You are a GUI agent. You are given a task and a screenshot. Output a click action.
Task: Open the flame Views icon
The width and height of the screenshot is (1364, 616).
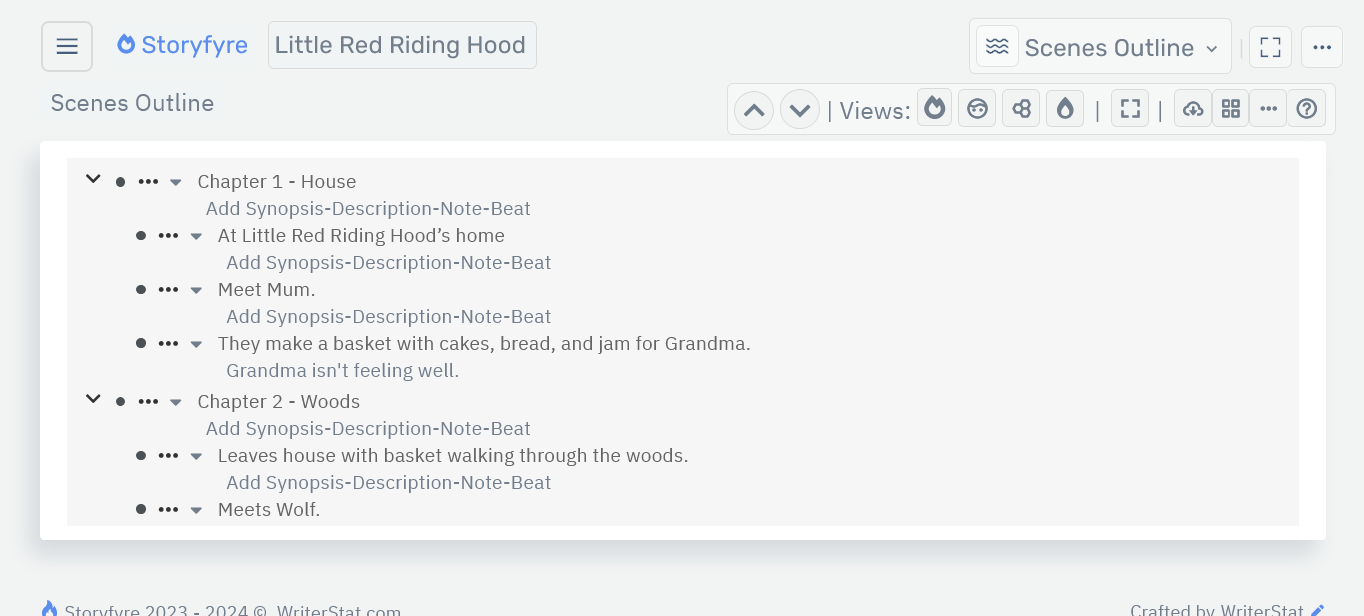click(x=934, y=108)
